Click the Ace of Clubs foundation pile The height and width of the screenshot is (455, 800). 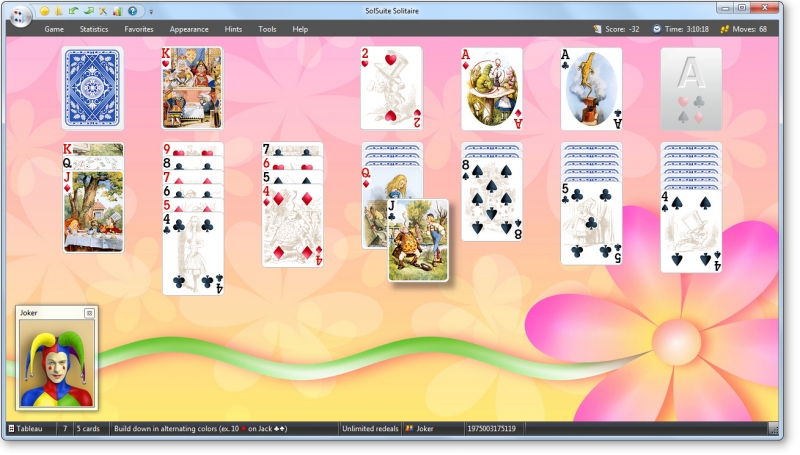tap(591, 88)
